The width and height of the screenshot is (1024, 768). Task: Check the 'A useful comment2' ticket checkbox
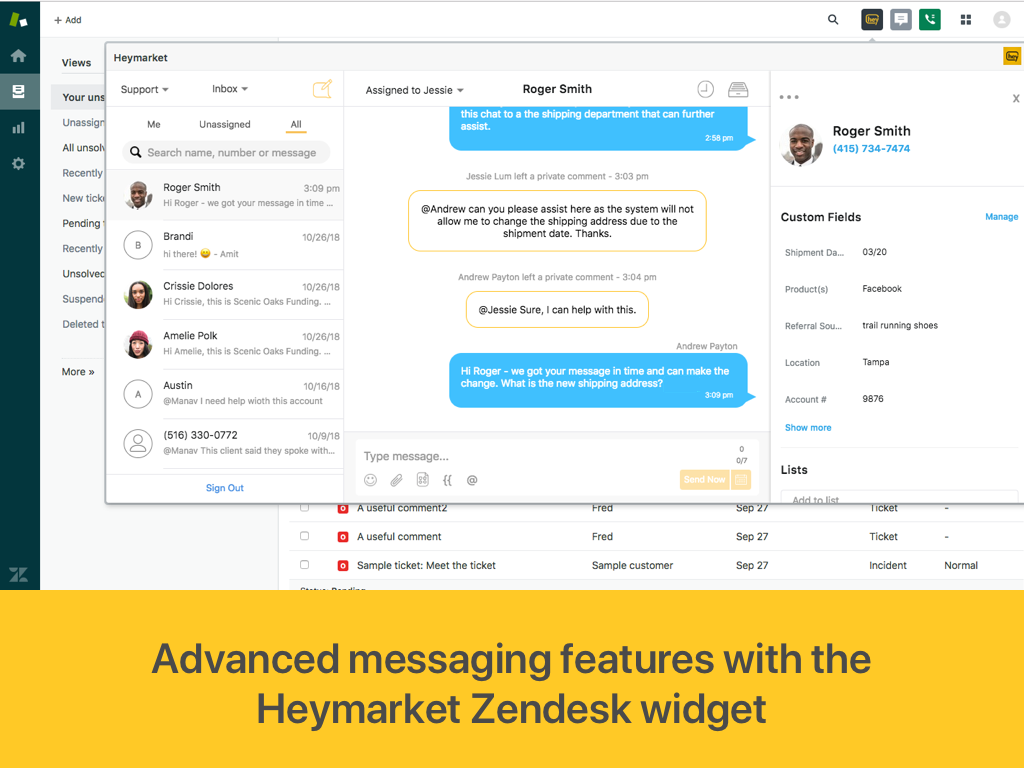(x=304, y=507)
